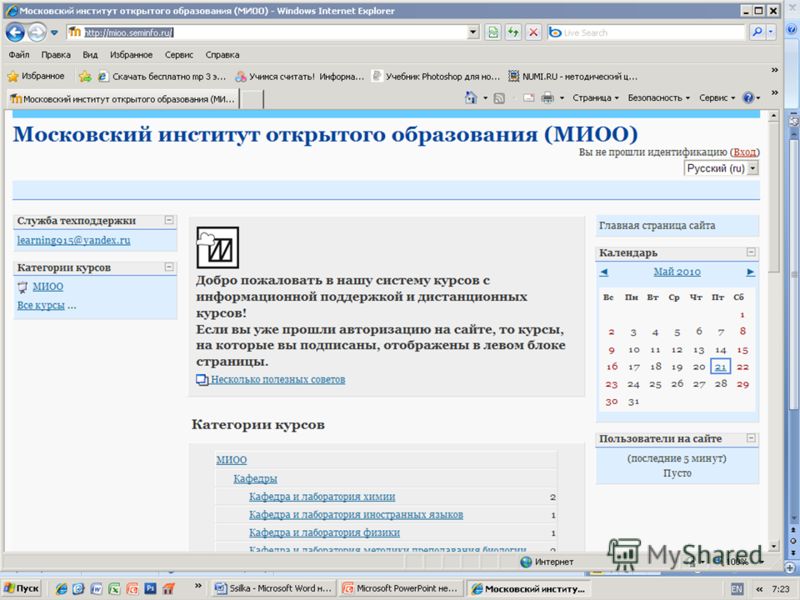Select the Московский институт tab
This screenshot has width=800, height=600.
click(122, 99)
